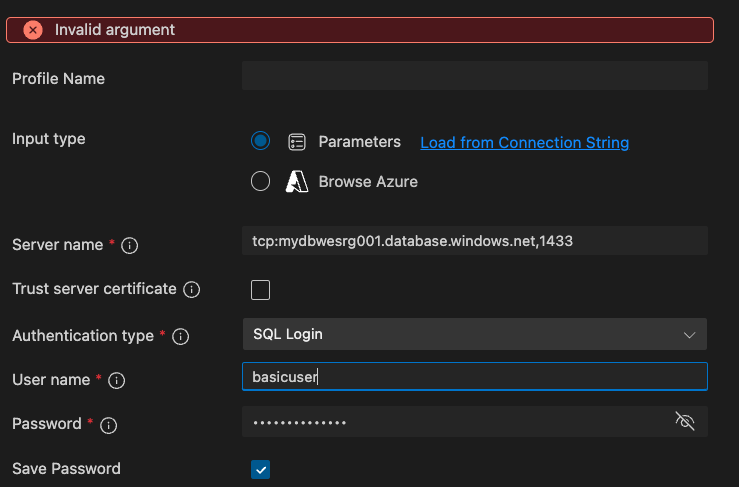Uncheck the Save Password checkbox
Screen dimensions: 739x487
coord(260,470)
